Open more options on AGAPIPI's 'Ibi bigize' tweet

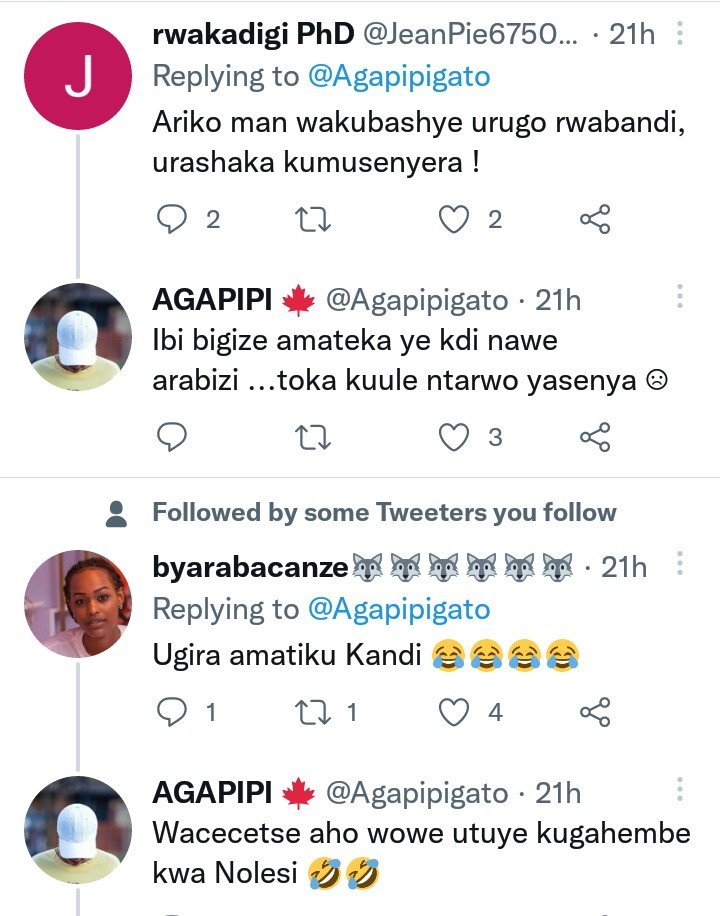pos(680,297)
